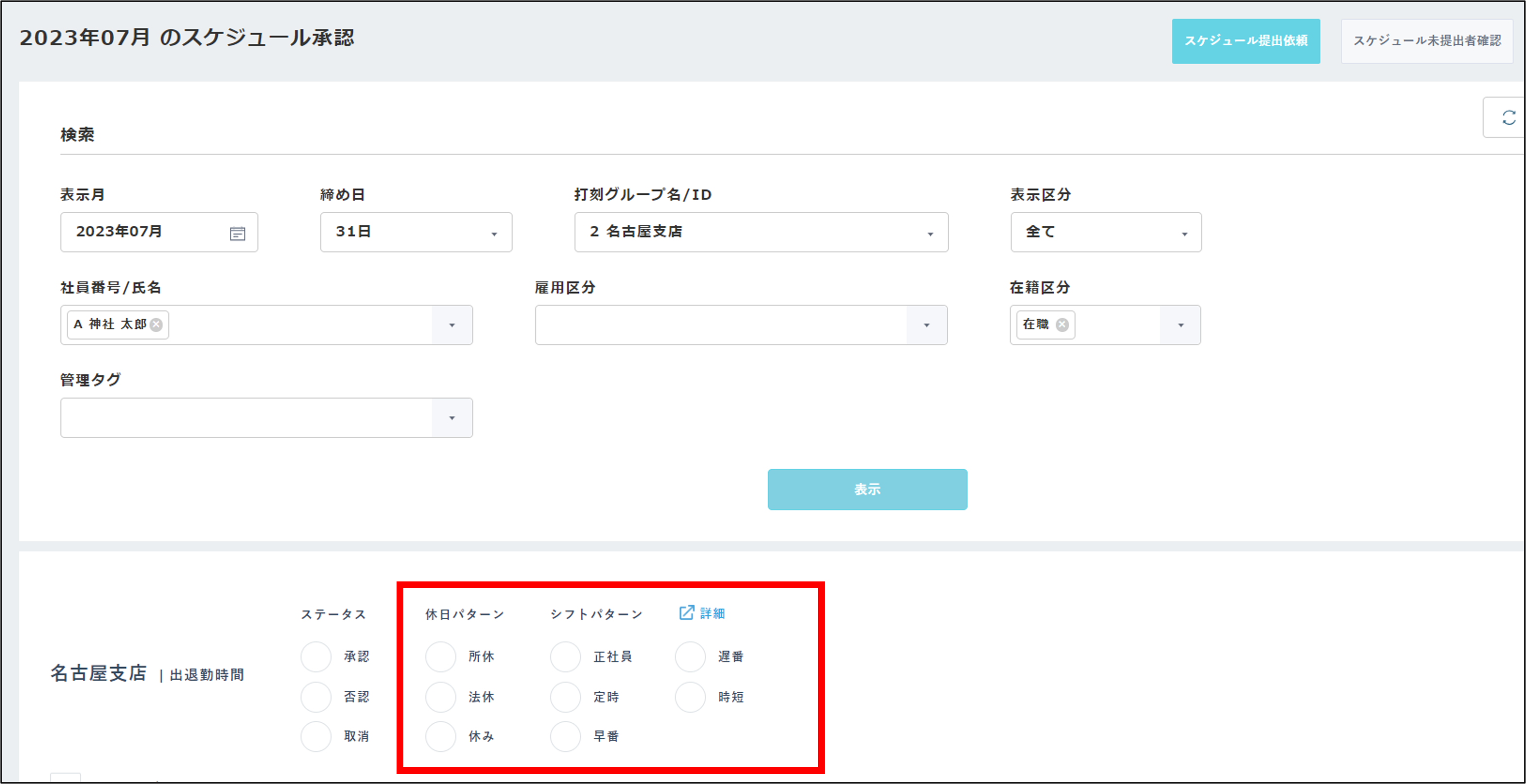This screenshot has width=1526, height=784.
Task: Remove the 神社 太郎 employee filter chip
Action: [x=156, y=324]
